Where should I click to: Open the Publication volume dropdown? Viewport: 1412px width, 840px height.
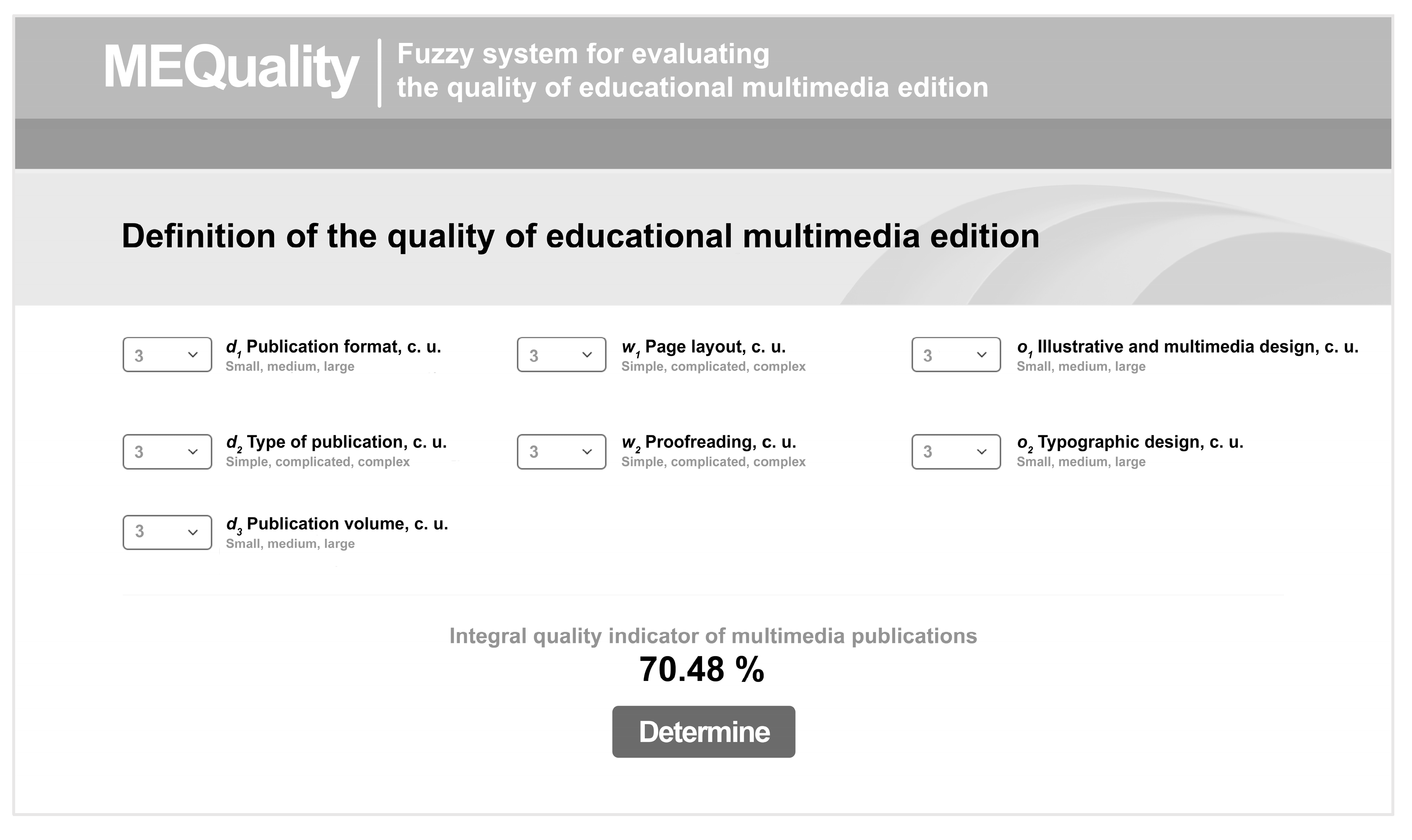(167, 532)
